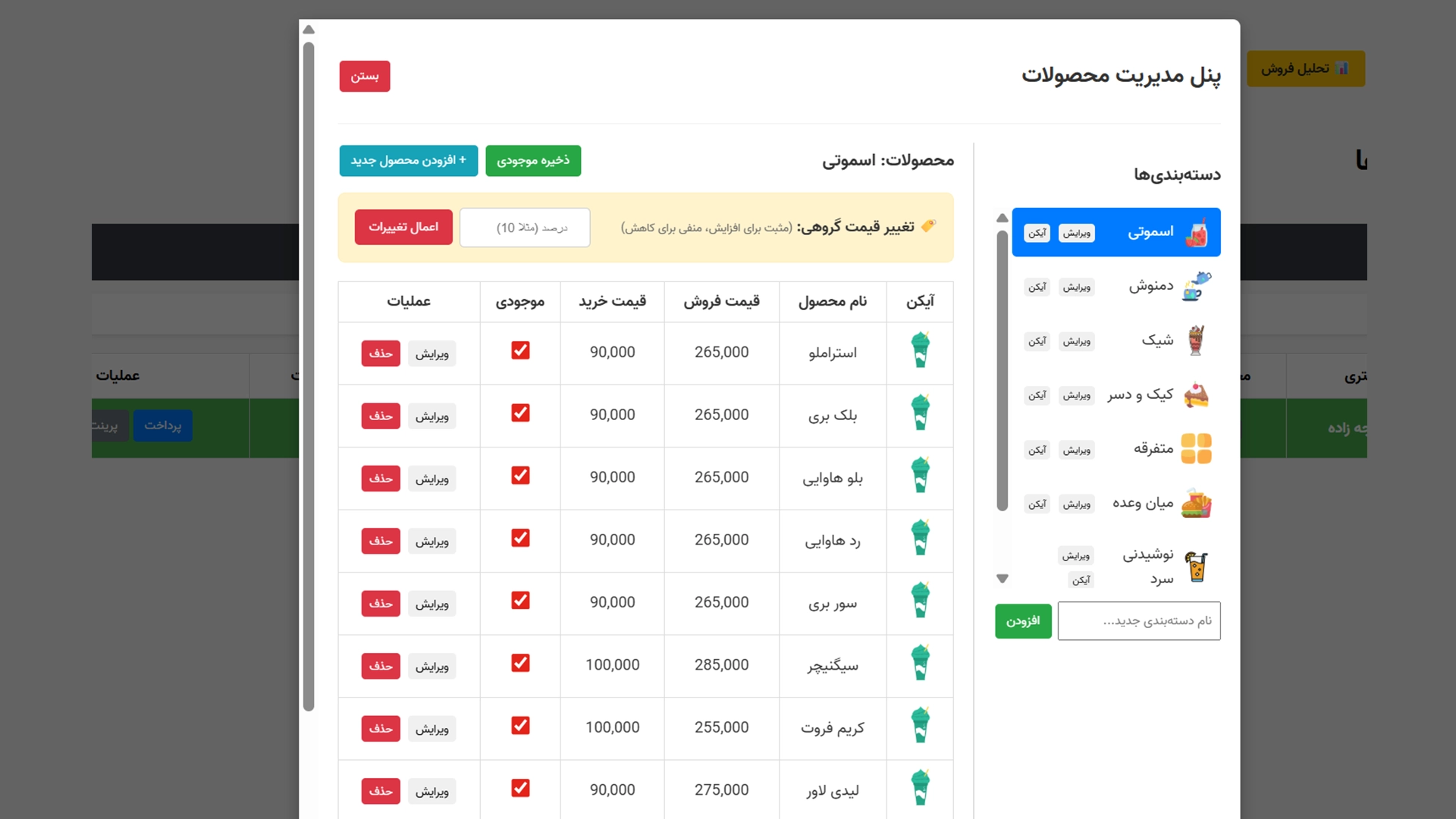This screenshot has width=1456, height=819.
Task: Apply bulk price change via اعمال تغییرات
Action: tap(403, 227)
